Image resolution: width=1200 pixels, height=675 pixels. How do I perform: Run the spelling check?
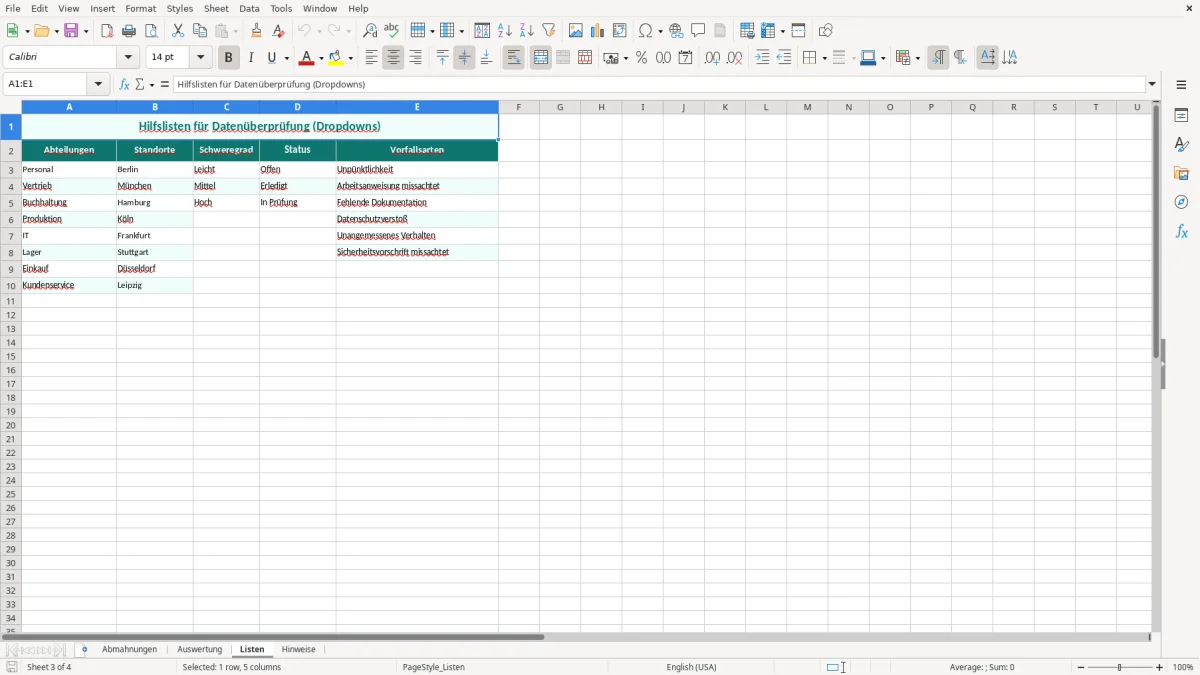392,31
